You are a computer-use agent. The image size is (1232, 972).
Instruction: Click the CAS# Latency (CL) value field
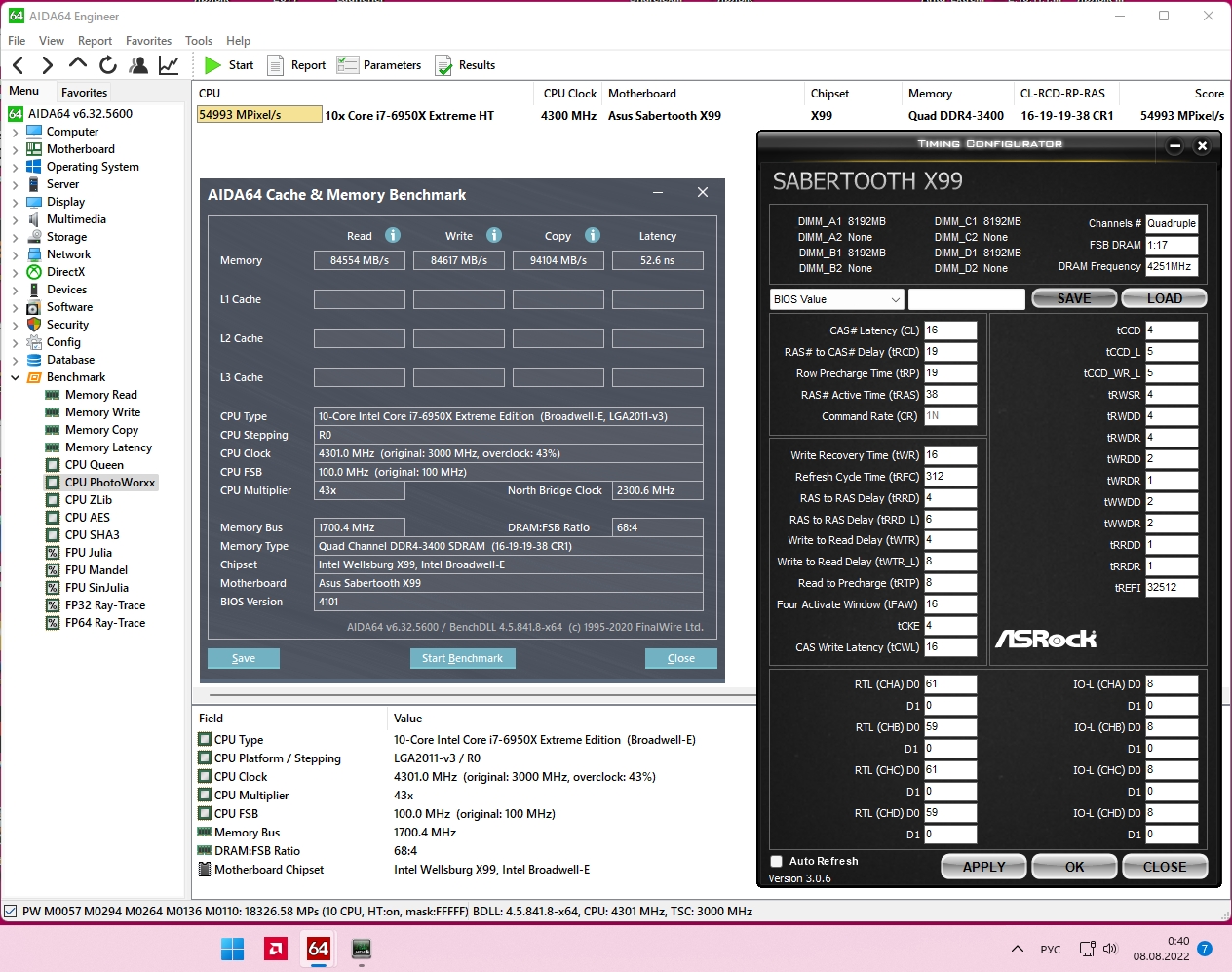pyautogui.click(x=950, y=330)
